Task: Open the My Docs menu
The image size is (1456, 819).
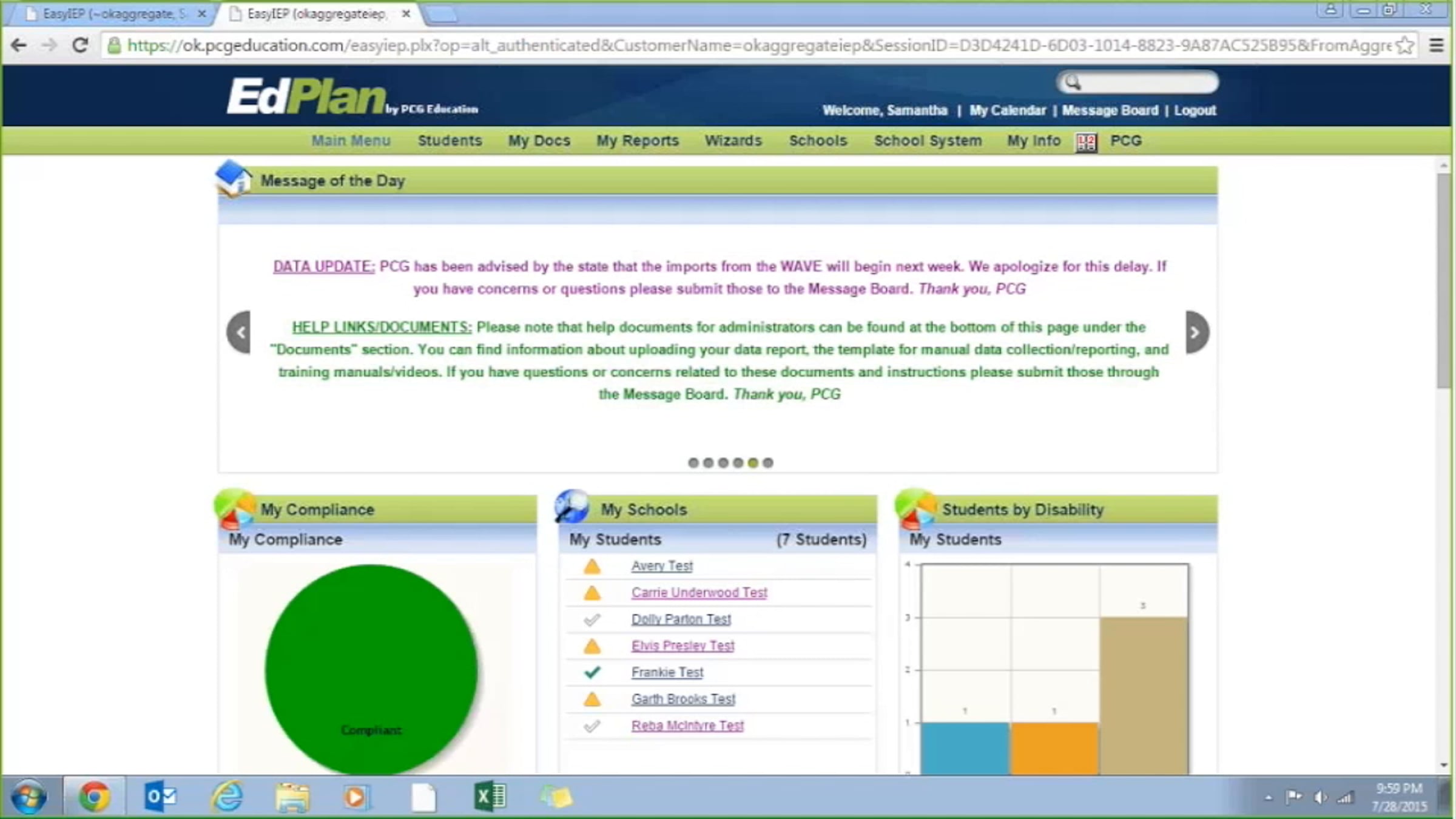Action: click(x=539, y=141)
